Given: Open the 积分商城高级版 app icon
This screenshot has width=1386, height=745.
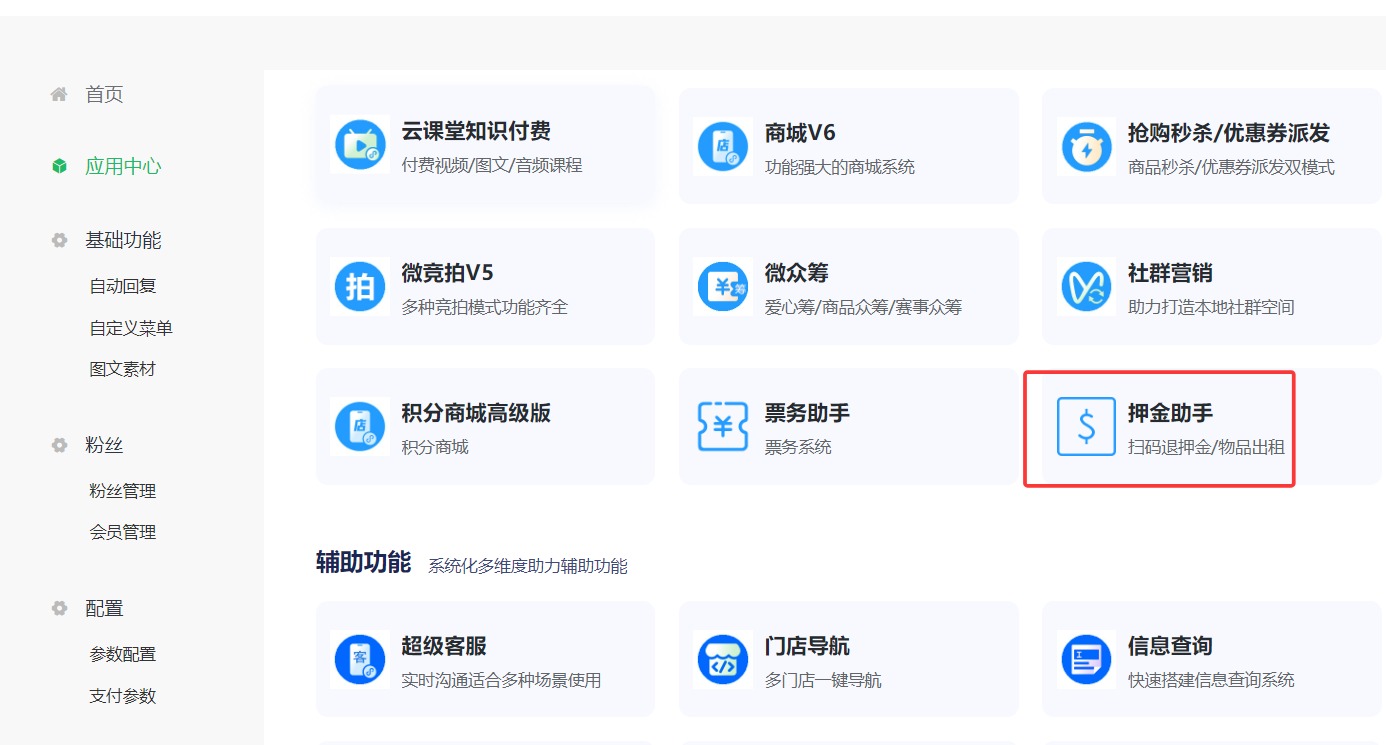Looking at the screenshot, I should 360,427.
